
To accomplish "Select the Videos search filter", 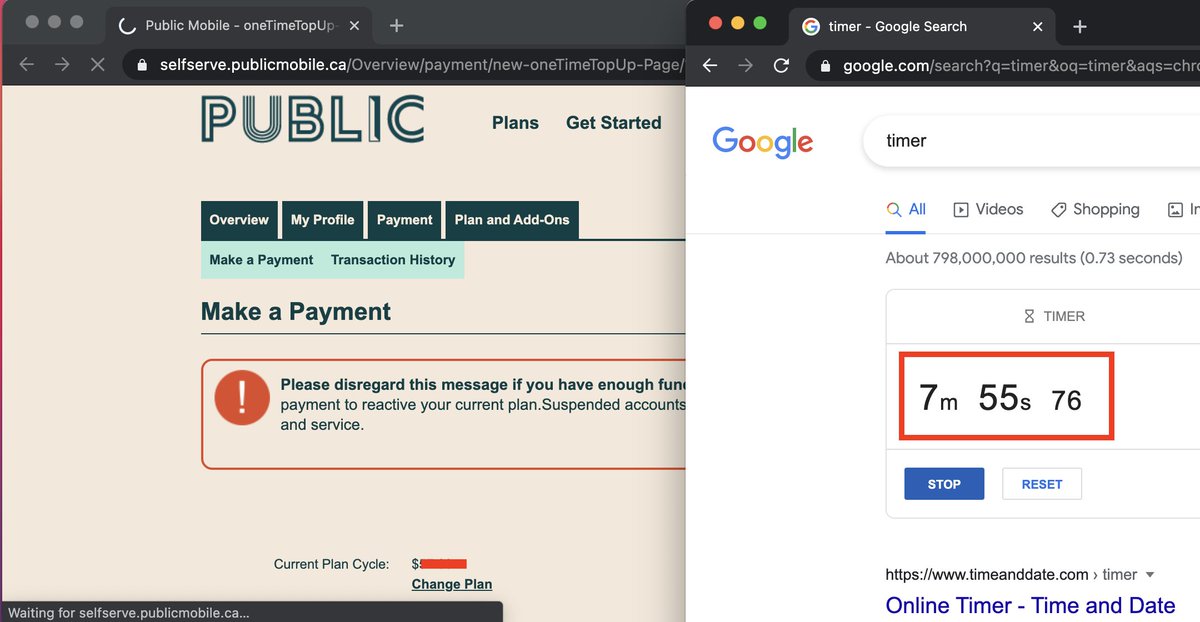I will point(988,210).
